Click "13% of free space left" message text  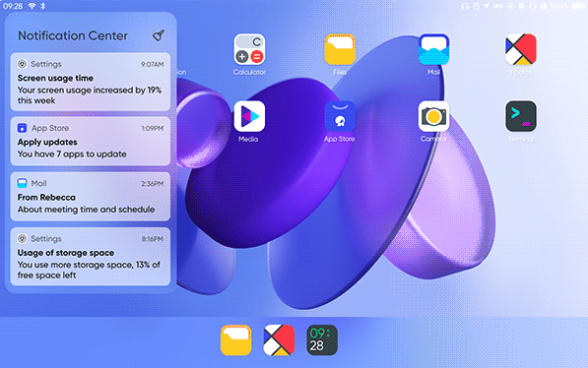89,270
